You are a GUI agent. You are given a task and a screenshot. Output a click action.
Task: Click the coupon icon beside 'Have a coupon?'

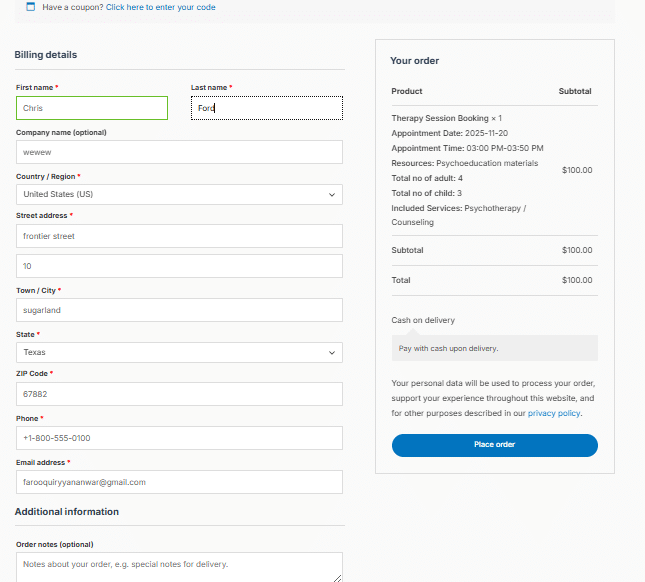click(x=30, y=6)
